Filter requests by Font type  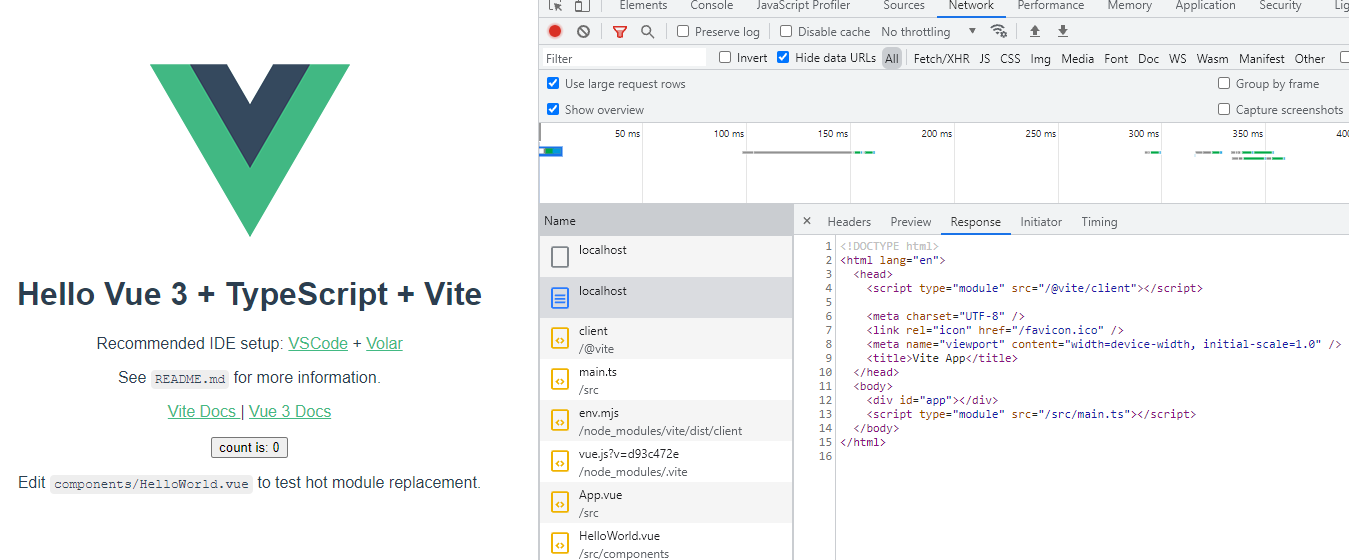coord(1116,59)
